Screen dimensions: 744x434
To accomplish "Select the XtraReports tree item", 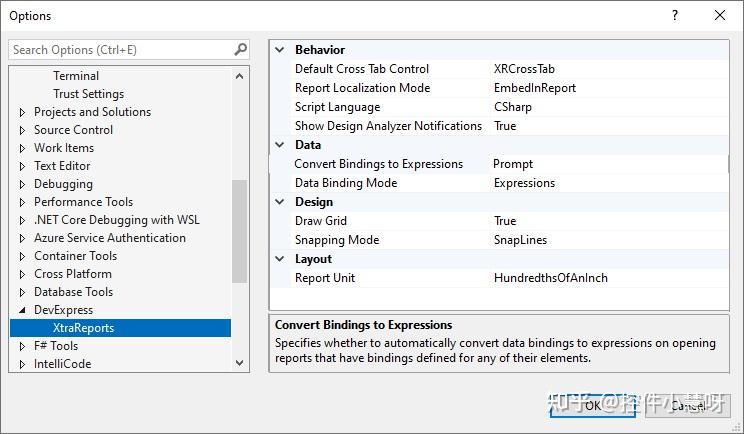I will (x=84, y=328).
